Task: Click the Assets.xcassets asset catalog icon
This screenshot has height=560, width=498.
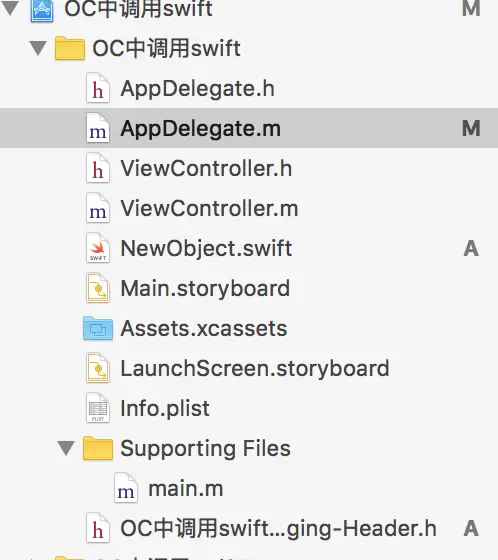Action: (98, 328)
